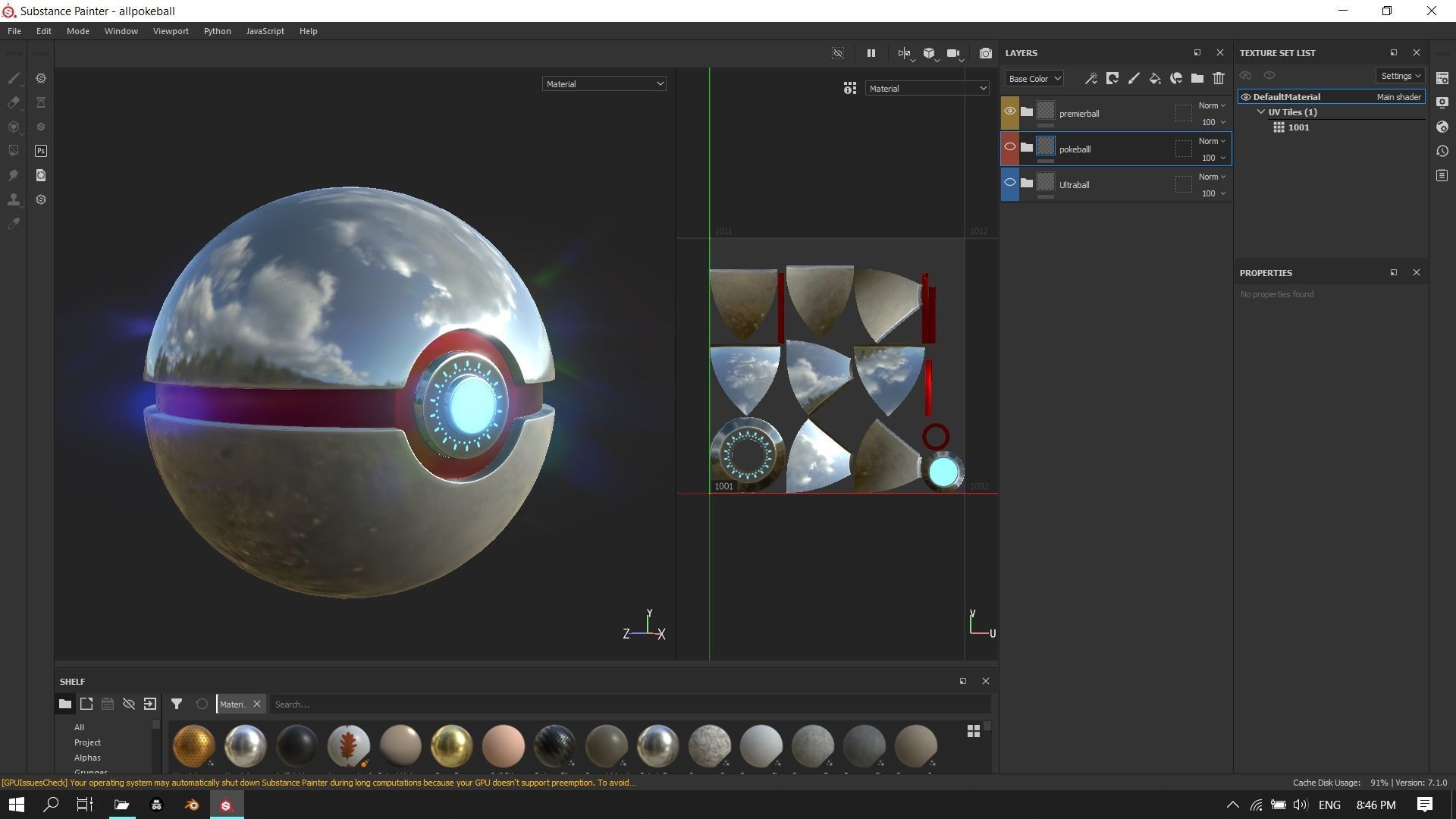Open the Base Color channel dropdown
1456x819 pixels.
click(x=1034, y=79)
